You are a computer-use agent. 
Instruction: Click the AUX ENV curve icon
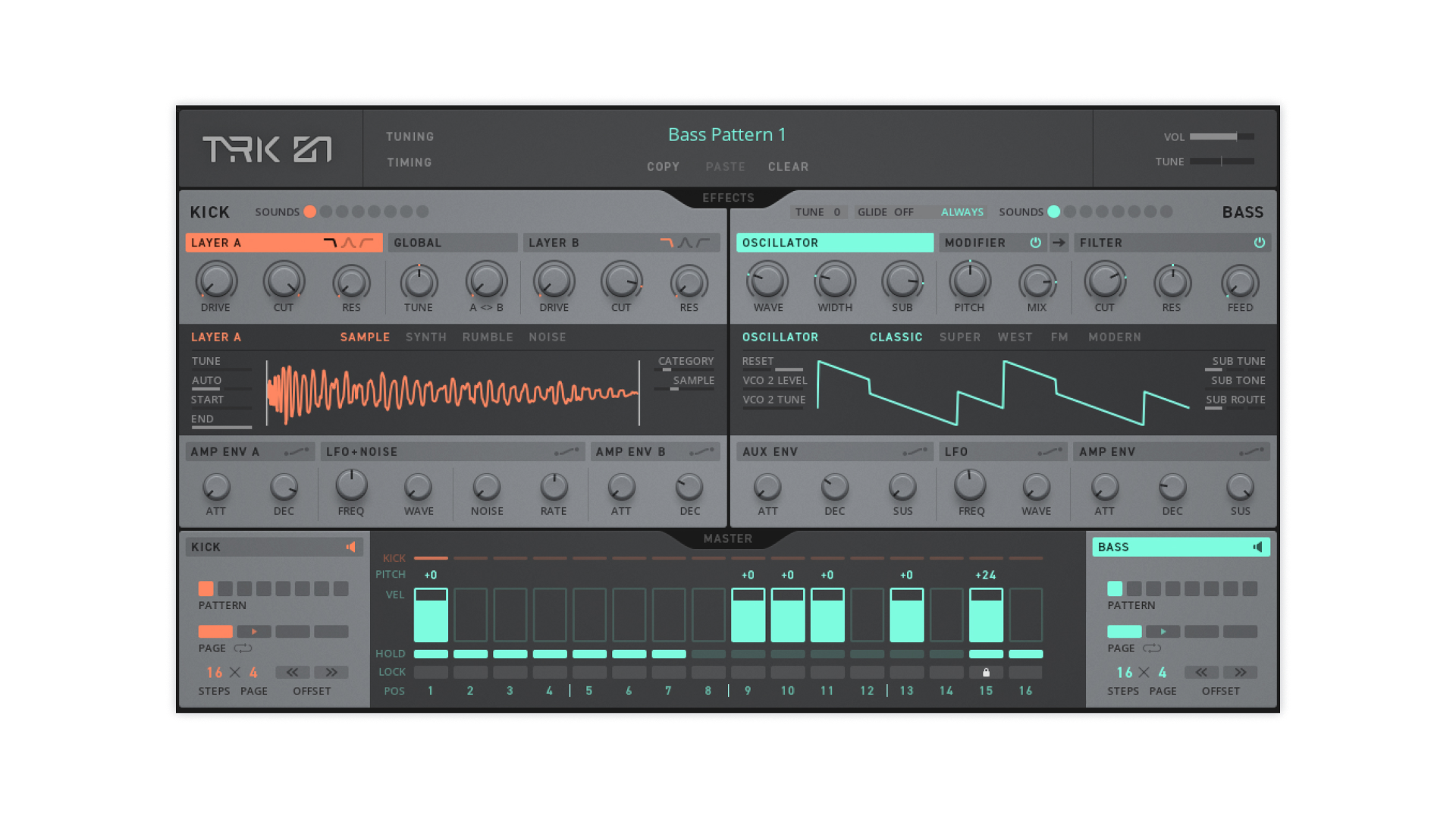[915, 452]
